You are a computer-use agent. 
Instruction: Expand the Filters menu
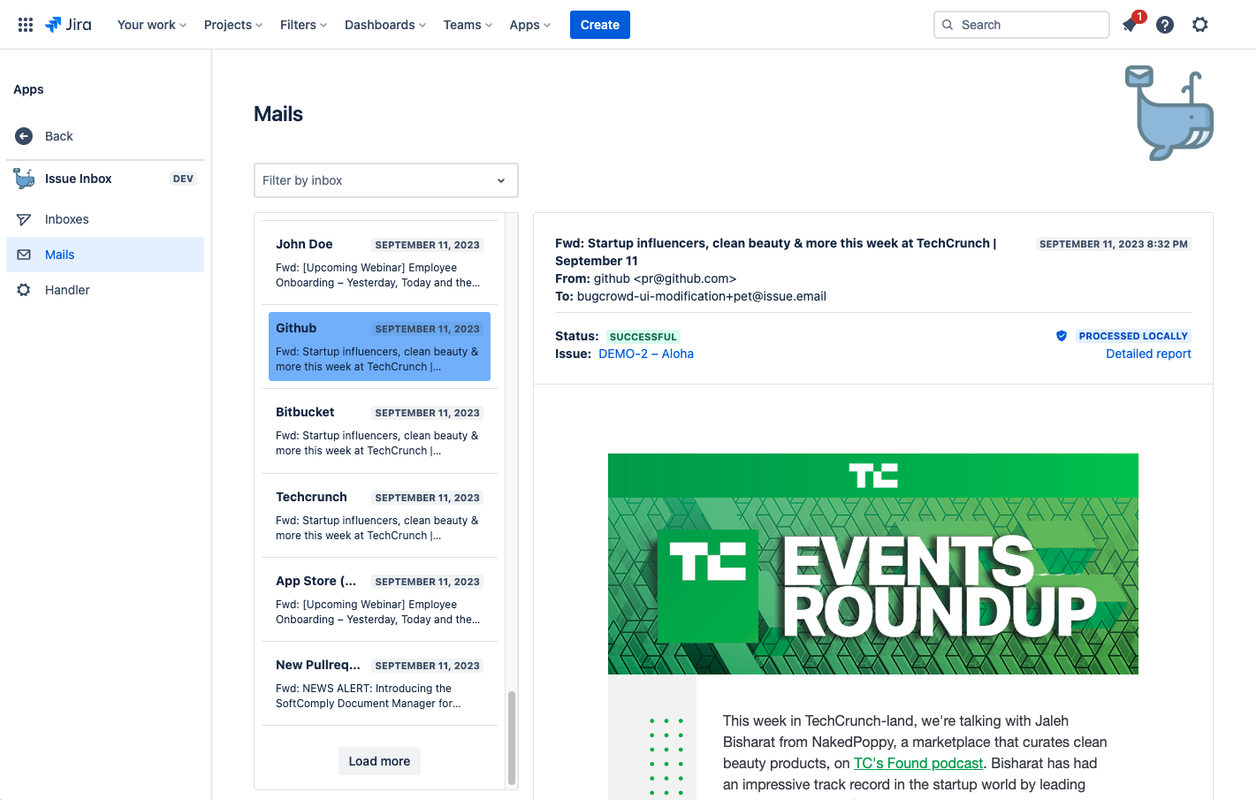(x=304, y=25)
